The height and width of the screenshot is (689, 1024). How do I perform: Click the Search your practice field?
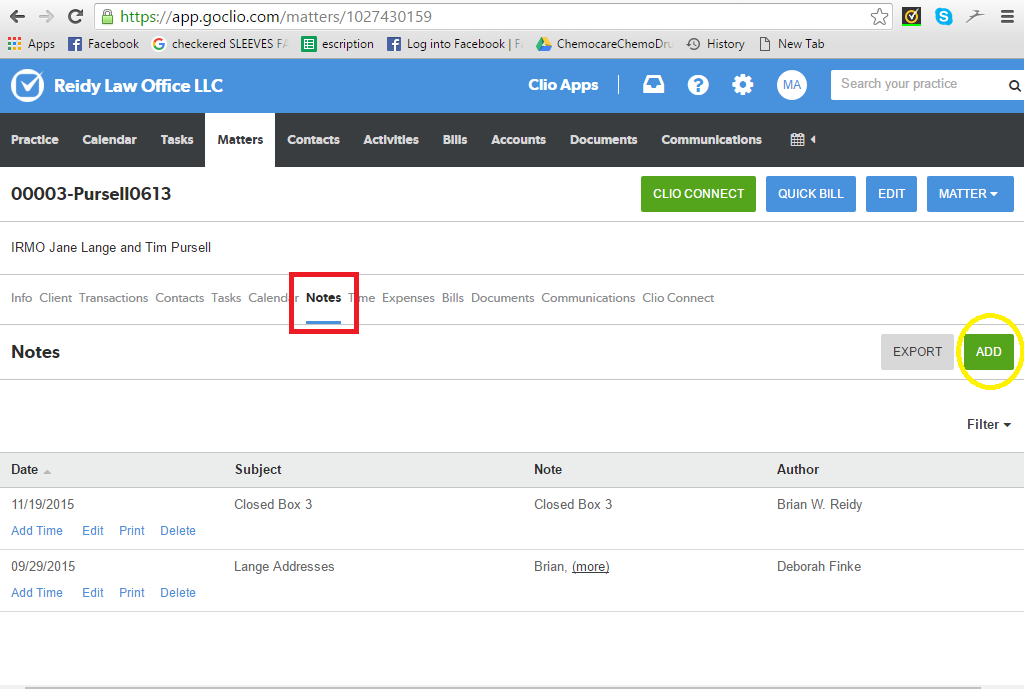[918, 84]
